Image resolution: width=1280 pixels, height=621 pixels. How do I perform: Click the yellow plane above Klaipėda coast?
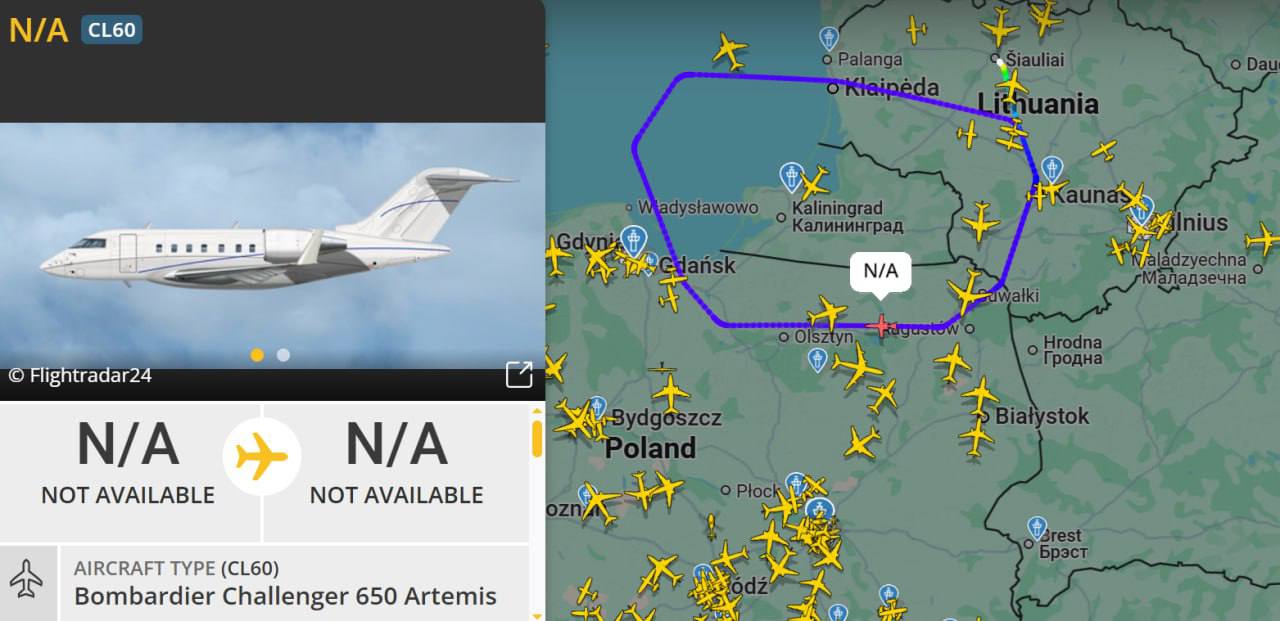point(730,50)
